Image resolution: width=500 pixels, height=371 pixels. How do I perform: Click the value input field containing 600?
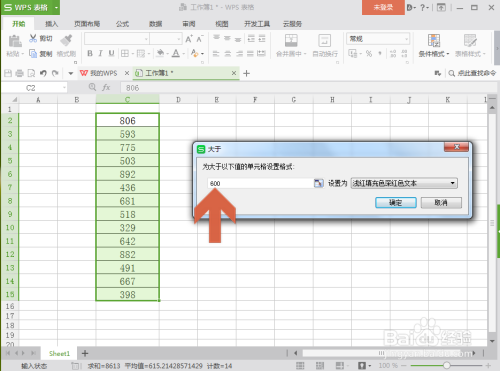(259, 183)
